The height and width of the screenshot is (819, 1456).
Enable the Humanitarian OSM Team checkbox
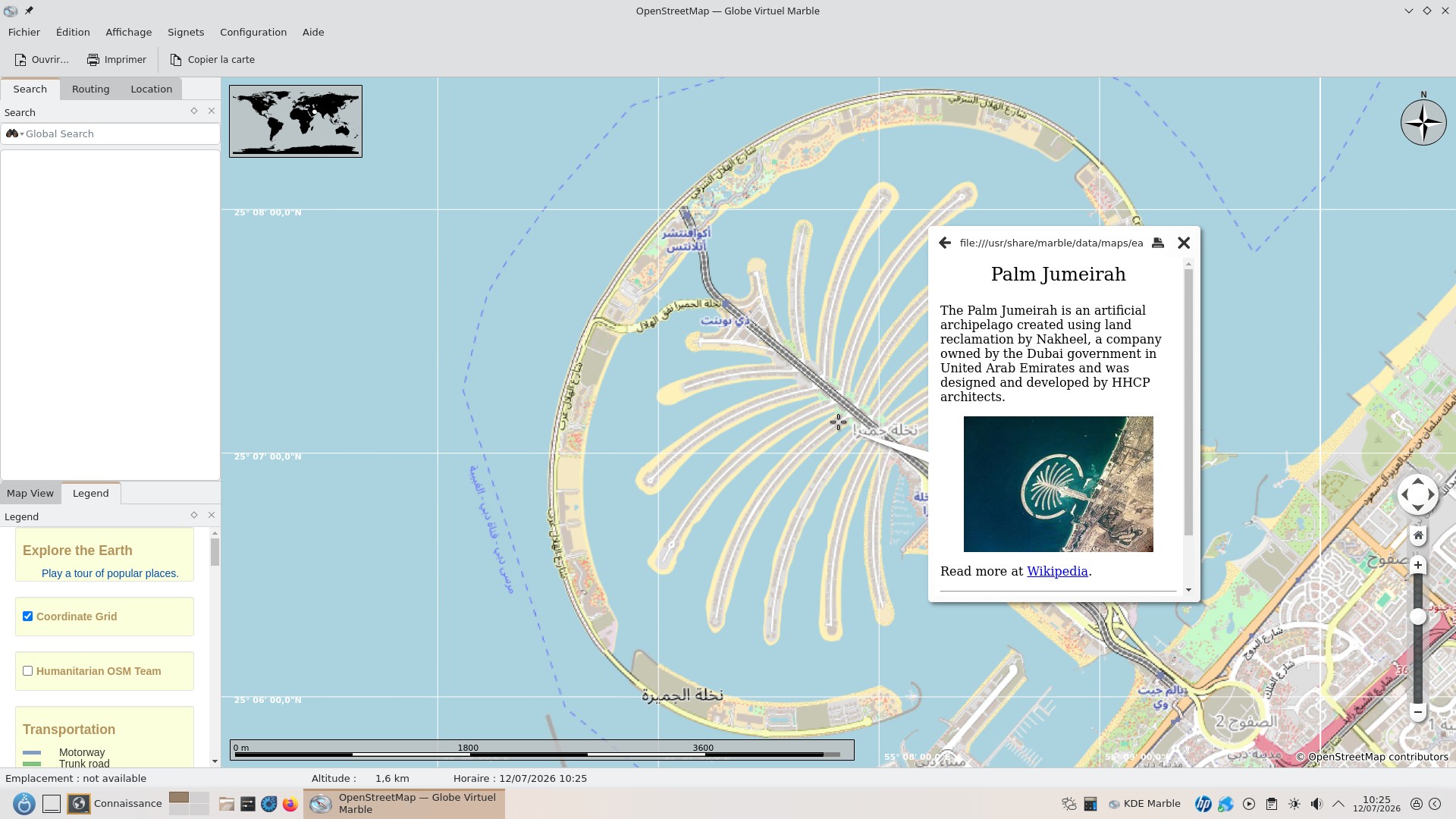coord(28,671)
